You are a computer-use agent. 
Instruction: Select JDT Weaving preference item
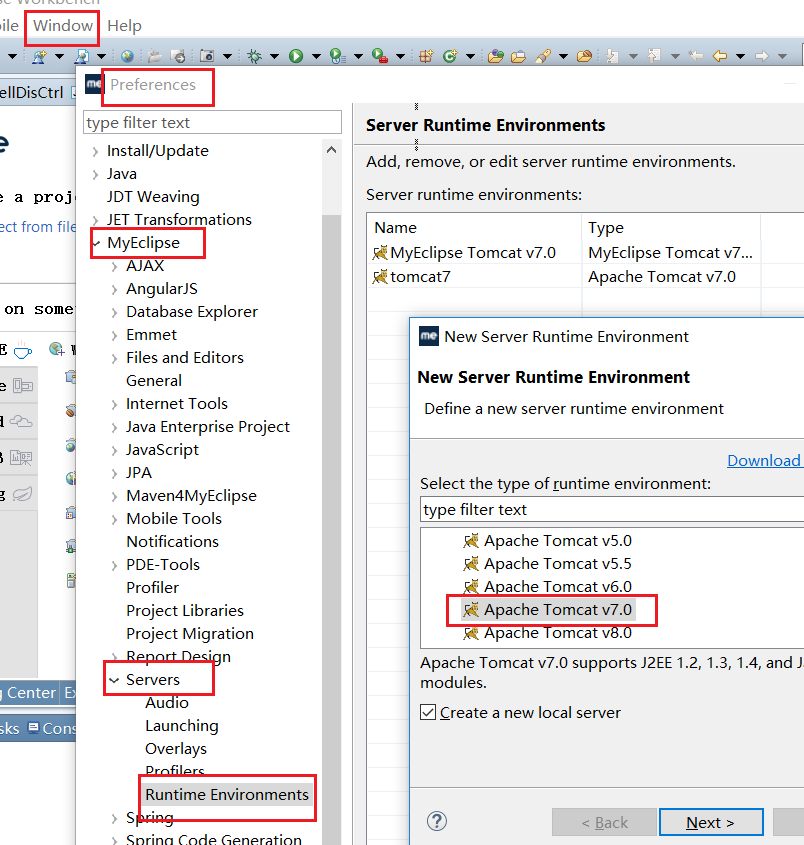pos(153,197)
